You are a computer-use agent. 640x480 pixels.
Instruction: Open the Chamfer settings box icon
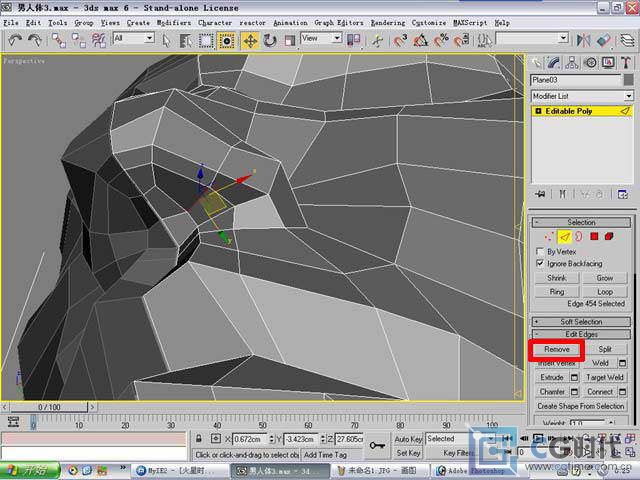574,392
